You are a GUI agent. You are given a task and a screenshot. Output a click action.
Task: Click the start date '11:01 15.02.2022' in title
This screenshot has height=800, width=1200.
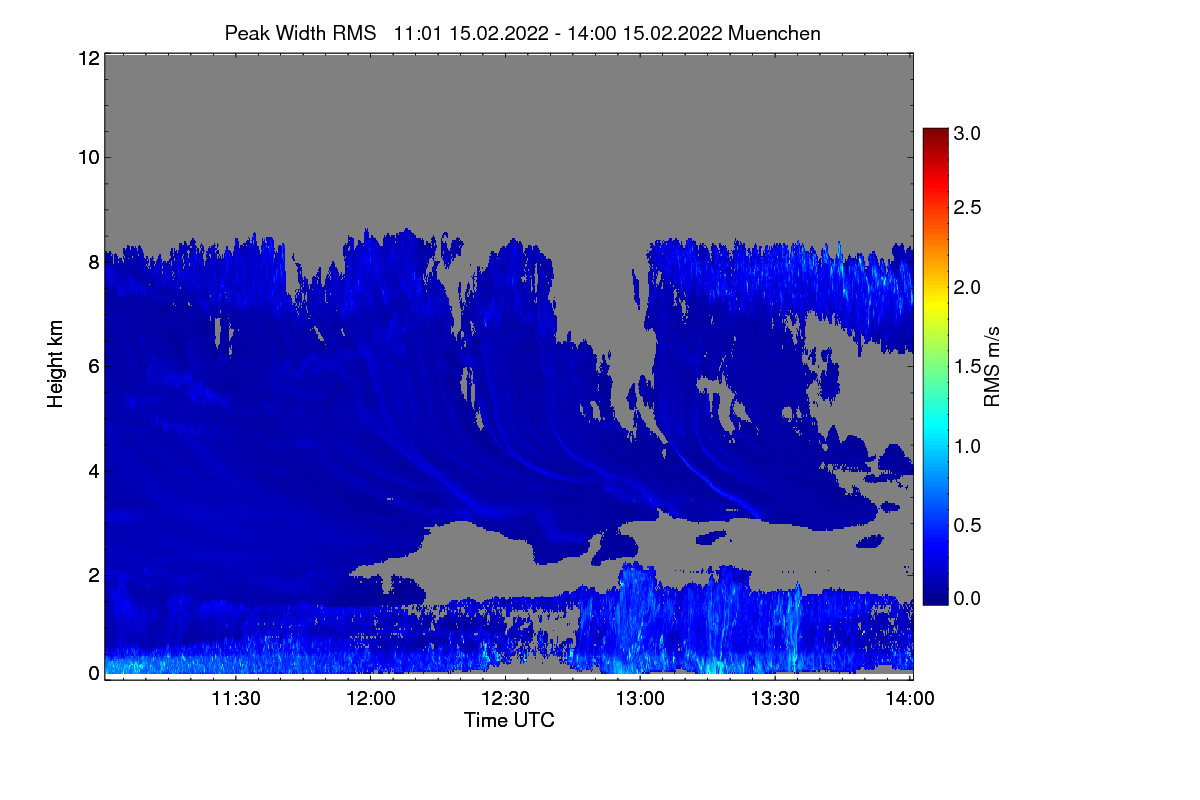coord(472,33)
